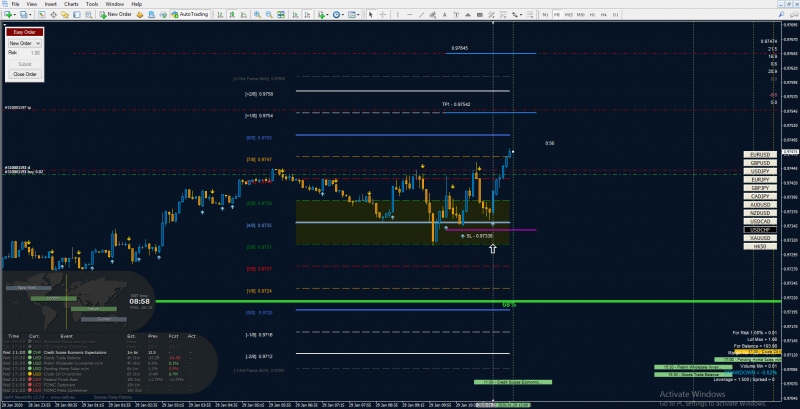Switch to the H4 timeframe

(604, 15)
